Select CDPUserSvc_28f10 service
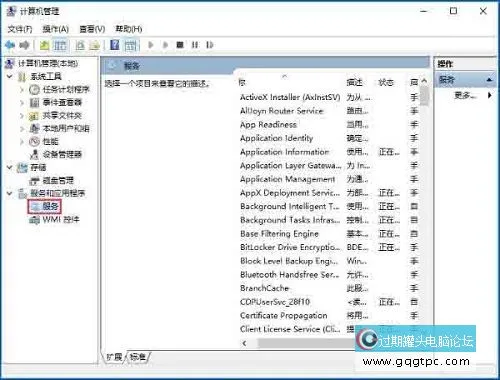This screenshot has width=500, height=380. [275, 302]
